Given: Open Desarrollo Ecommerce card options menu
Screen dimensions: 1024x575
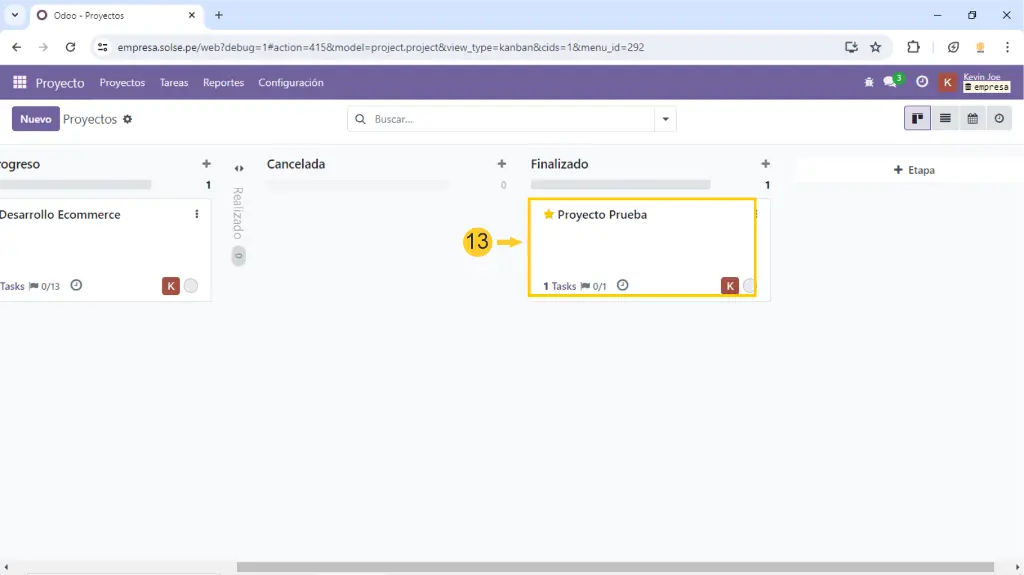Looking at the screenshot, I should tap(197, 214).
